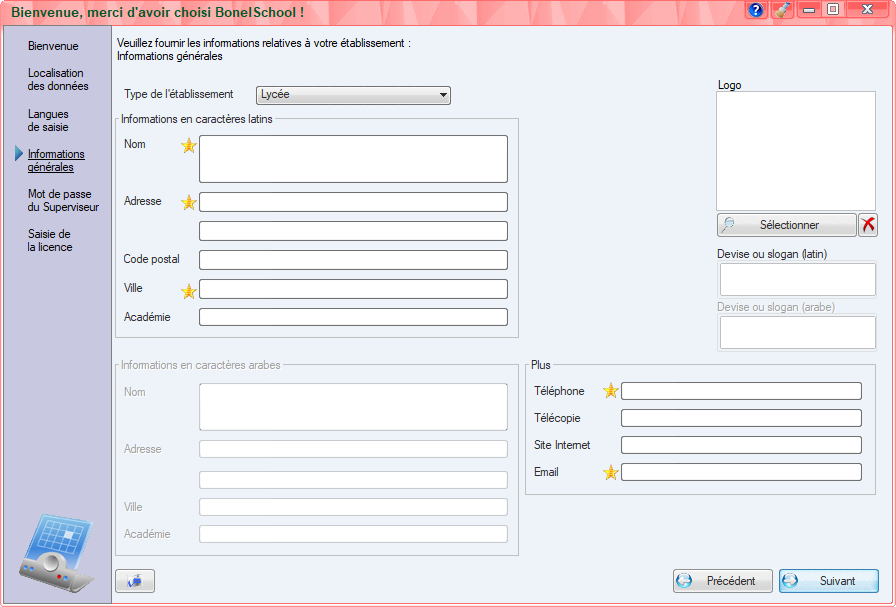896x607 pixels.
Task: Open Mot de passe du Superviseur step
Action: click(63, 201)
